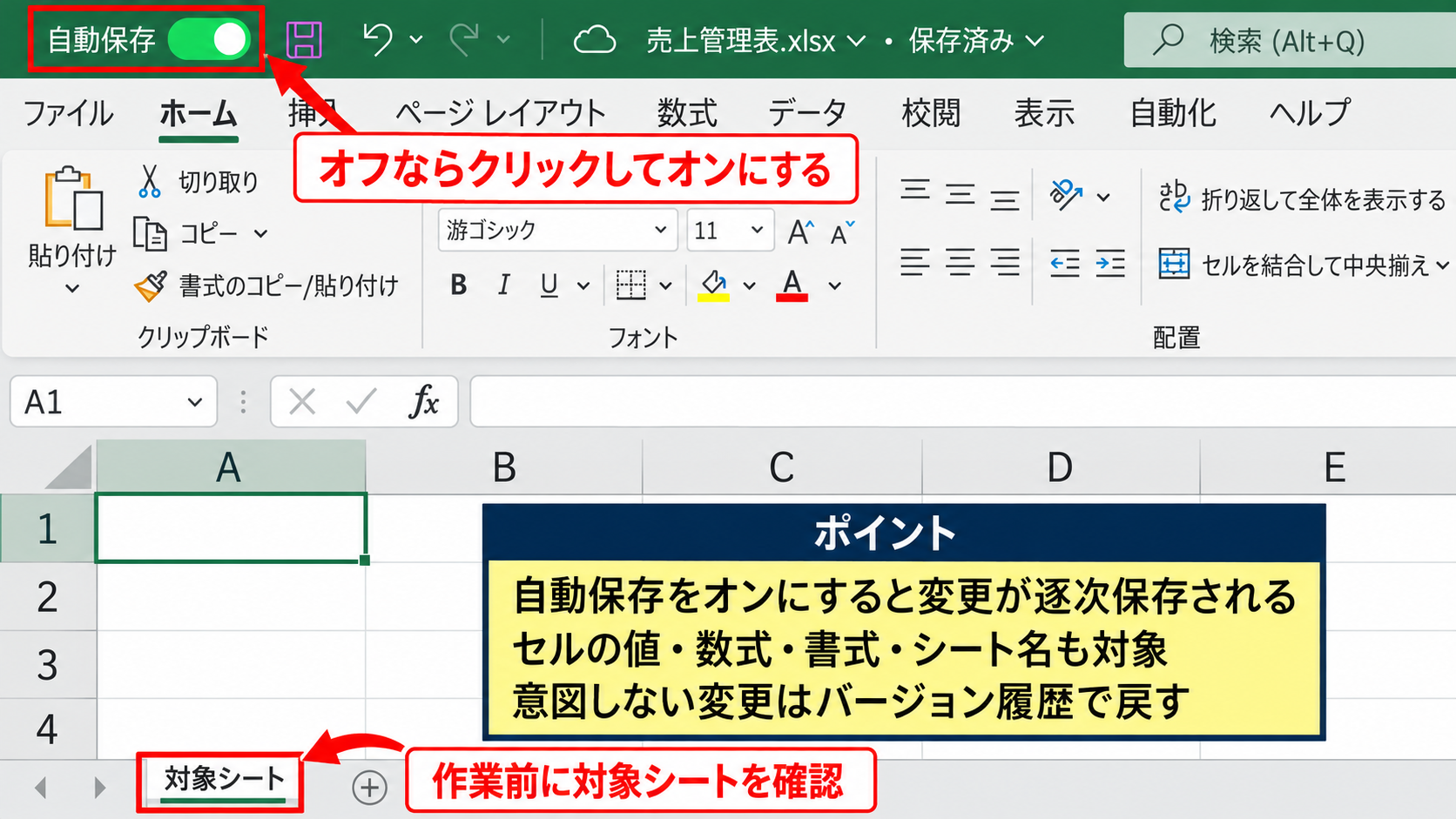Click the borders icon
This screenshot has height=819, width=1456.
pyautogui.click(x=631, y=285)
